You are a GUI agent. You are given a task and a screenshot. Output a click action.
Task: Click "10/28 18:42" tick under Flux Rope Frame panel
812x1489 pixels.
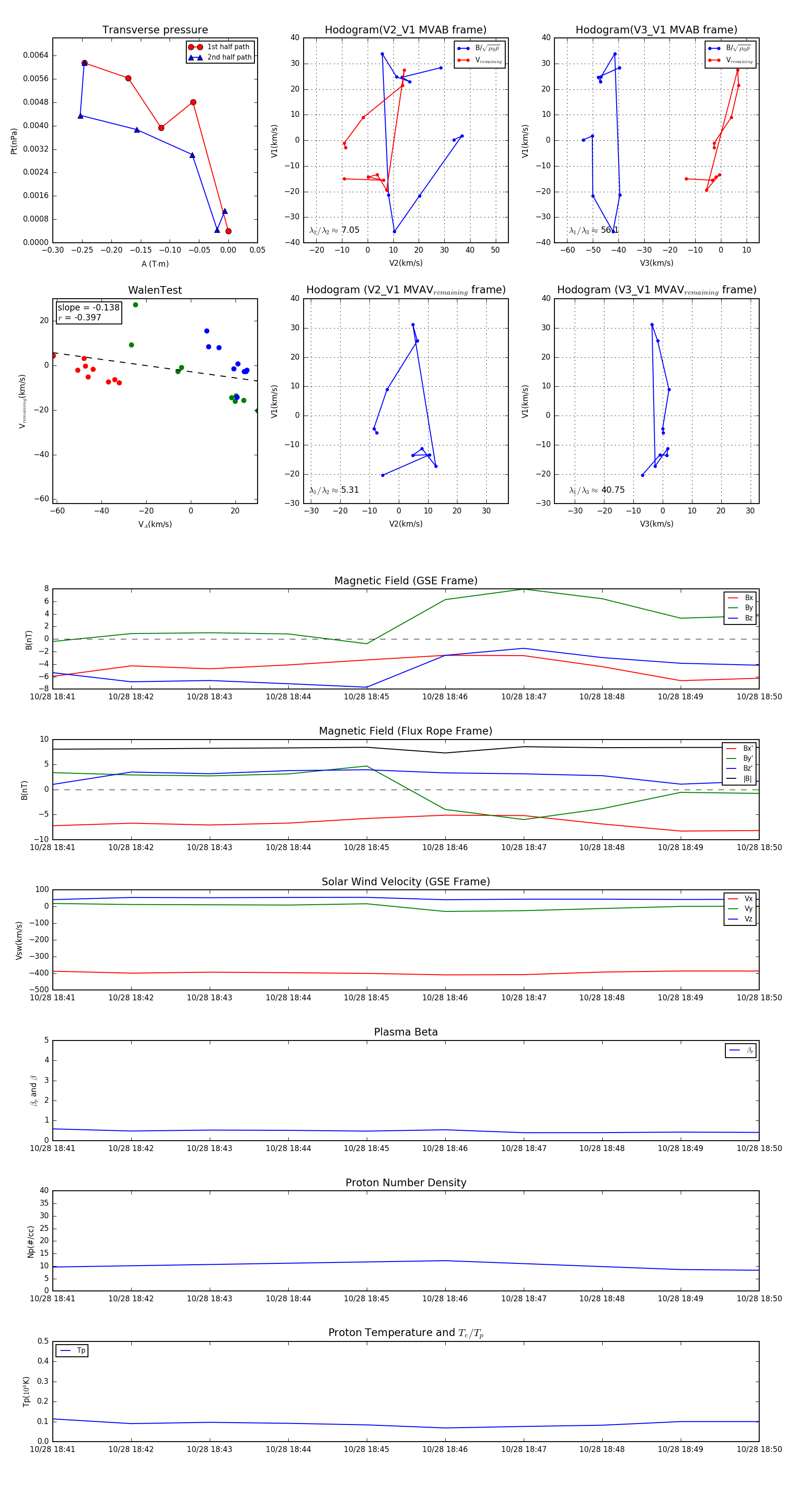pyautogui.click(x=131, y=847)
